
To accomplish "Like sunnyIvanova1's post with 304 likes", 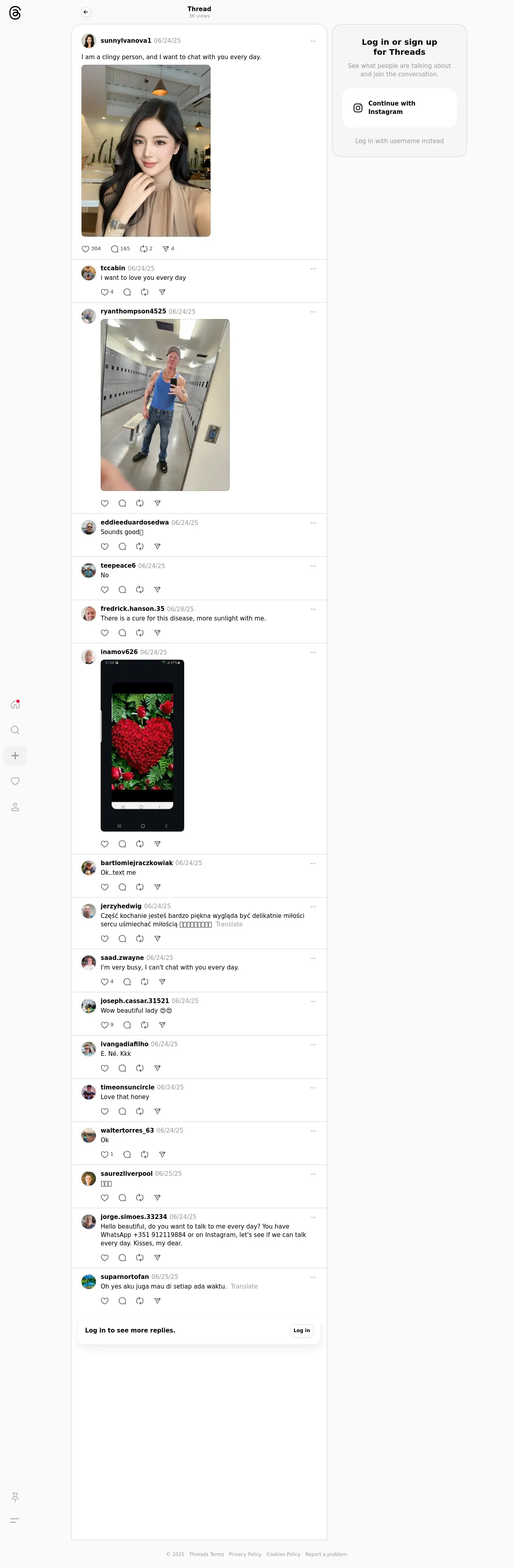I will coord(85,249).
